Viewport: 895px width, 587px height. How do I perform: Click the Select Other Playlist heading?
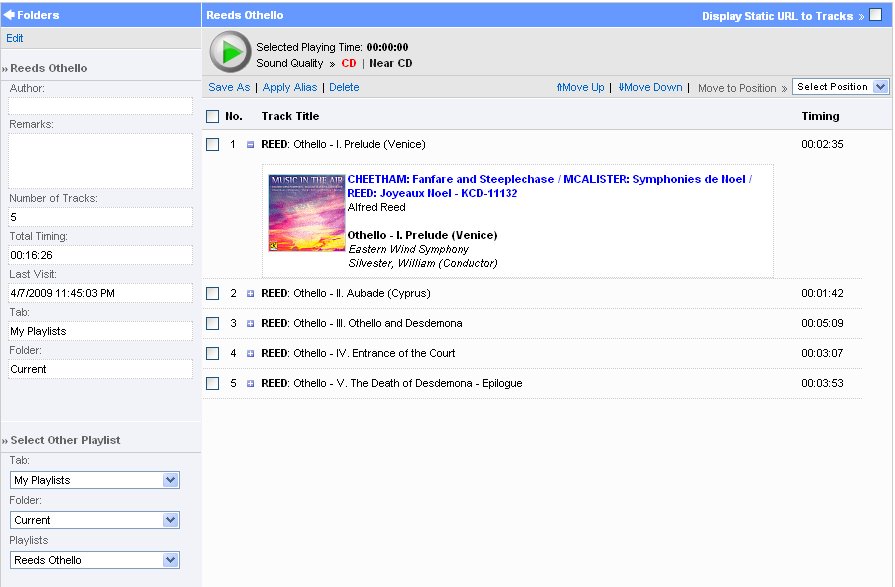65,440
